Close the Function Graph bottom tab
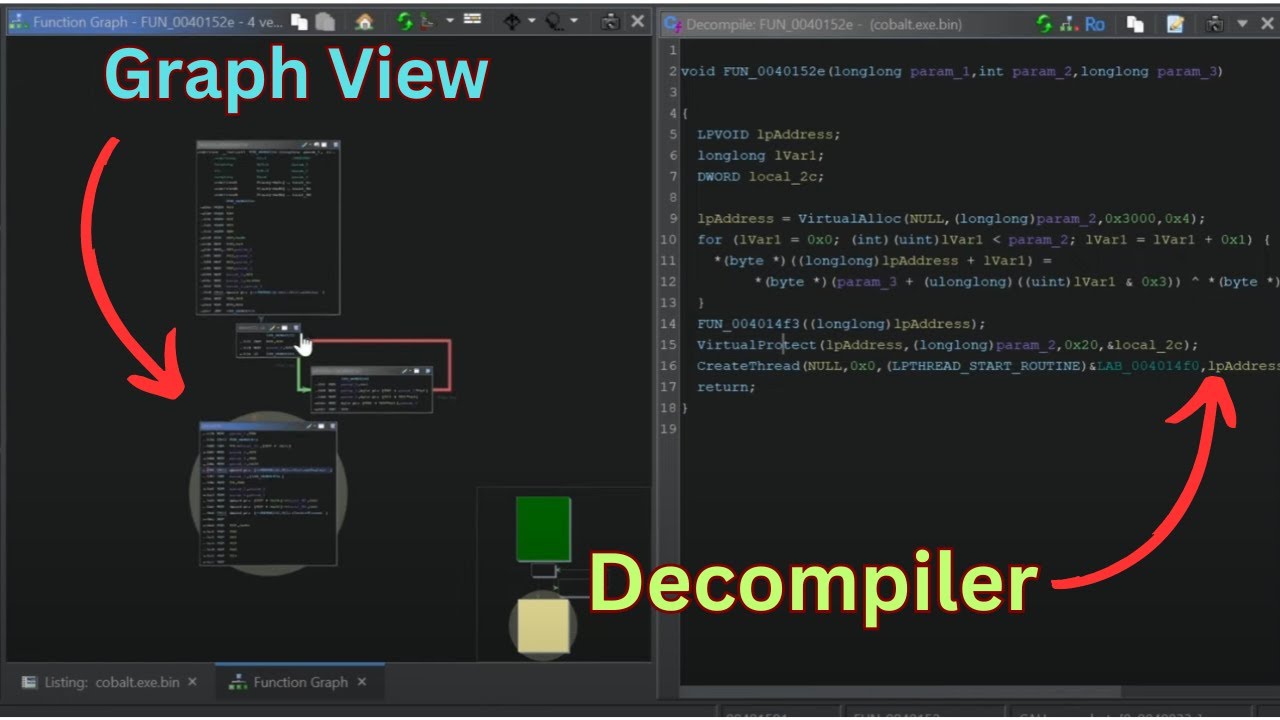The image size is (1280, 720). 362,682
